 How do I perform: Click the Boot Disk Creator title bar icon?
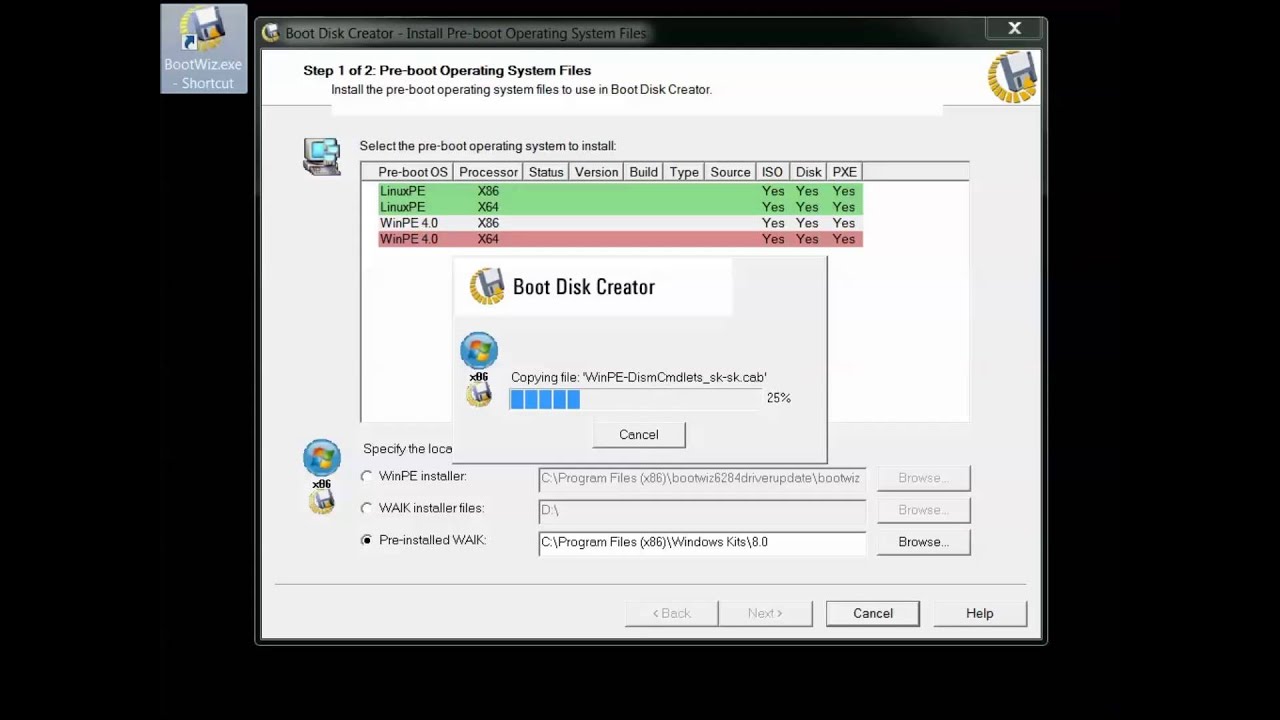[270, 33]
